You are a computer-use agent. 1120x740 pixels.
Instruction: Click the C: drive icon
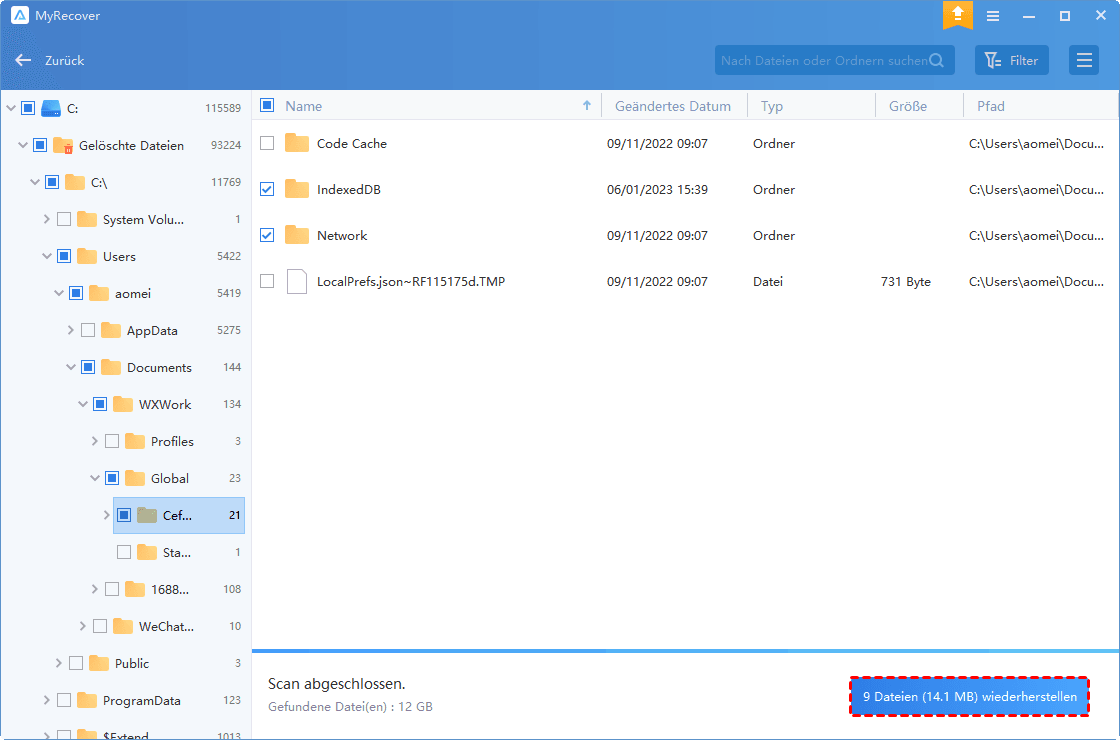click(51, 108)
